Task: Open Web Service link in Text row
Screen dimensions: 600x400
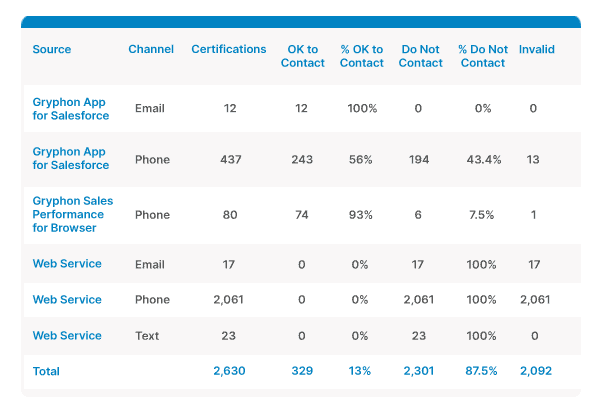Action: click(x=67, y=336)
